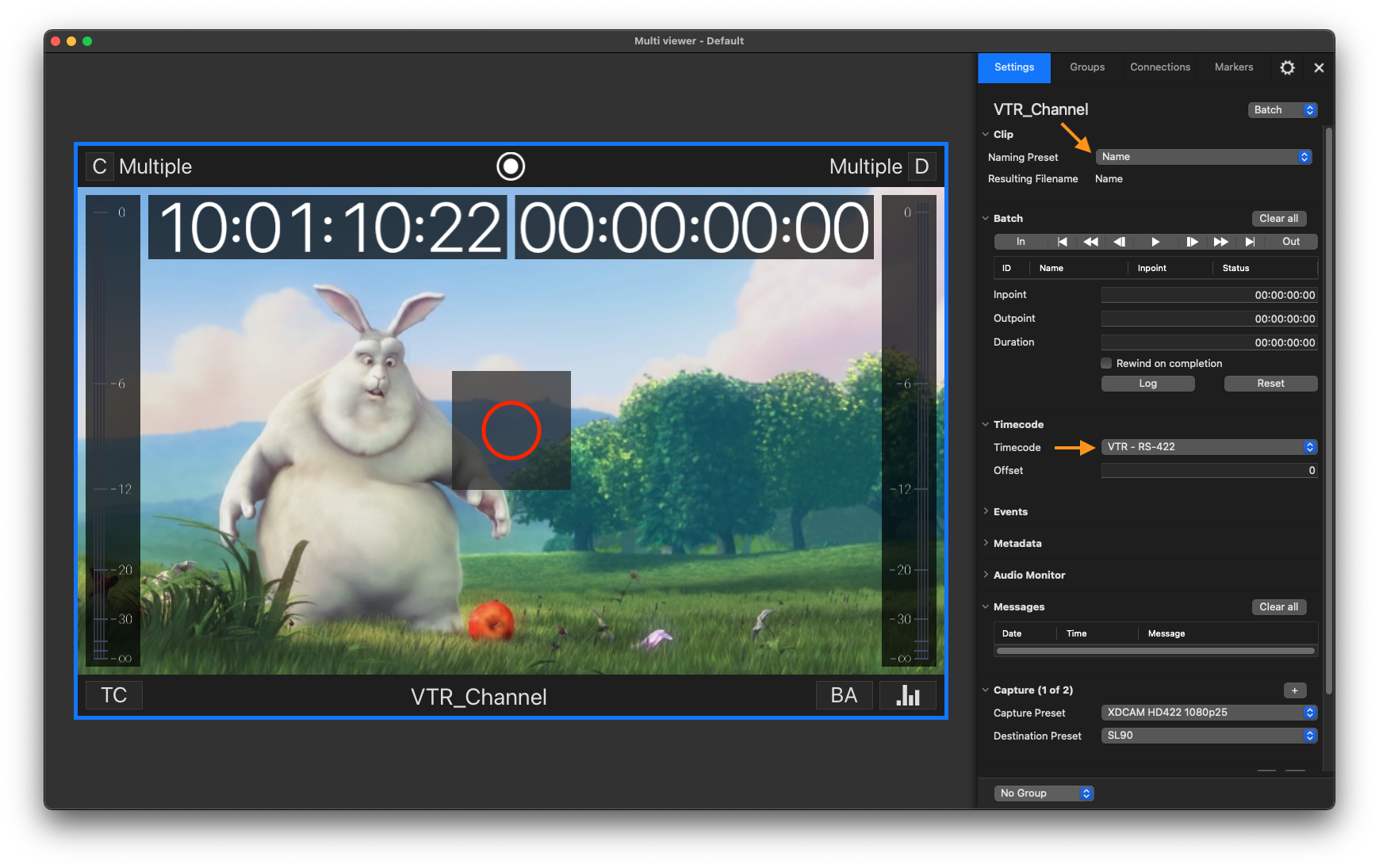Enable Rewind on completion checkbox
This screenshot has height=868, width=1379.
(1106, 364)
